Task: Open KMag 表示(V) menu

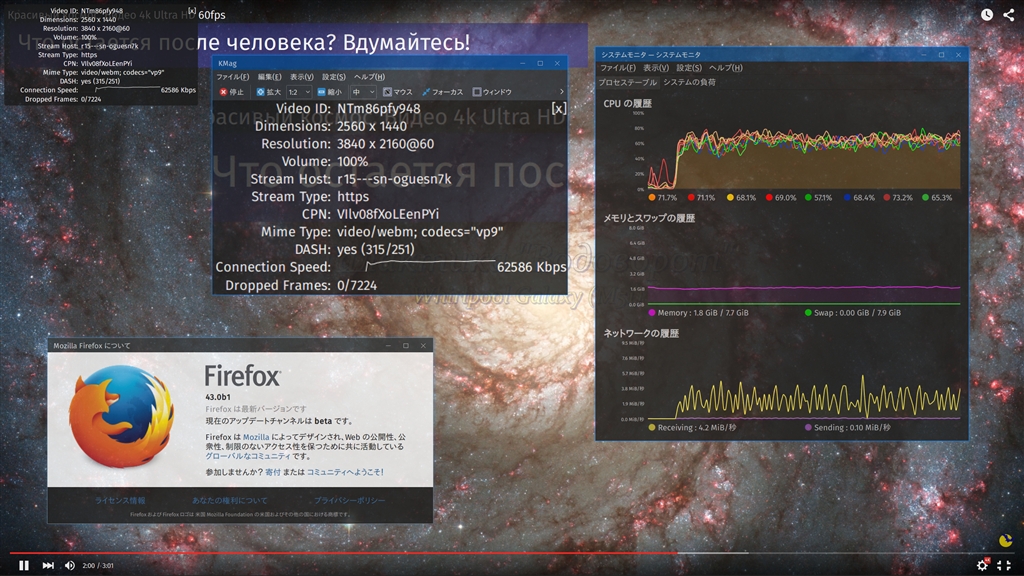Action: coord(301,77)
